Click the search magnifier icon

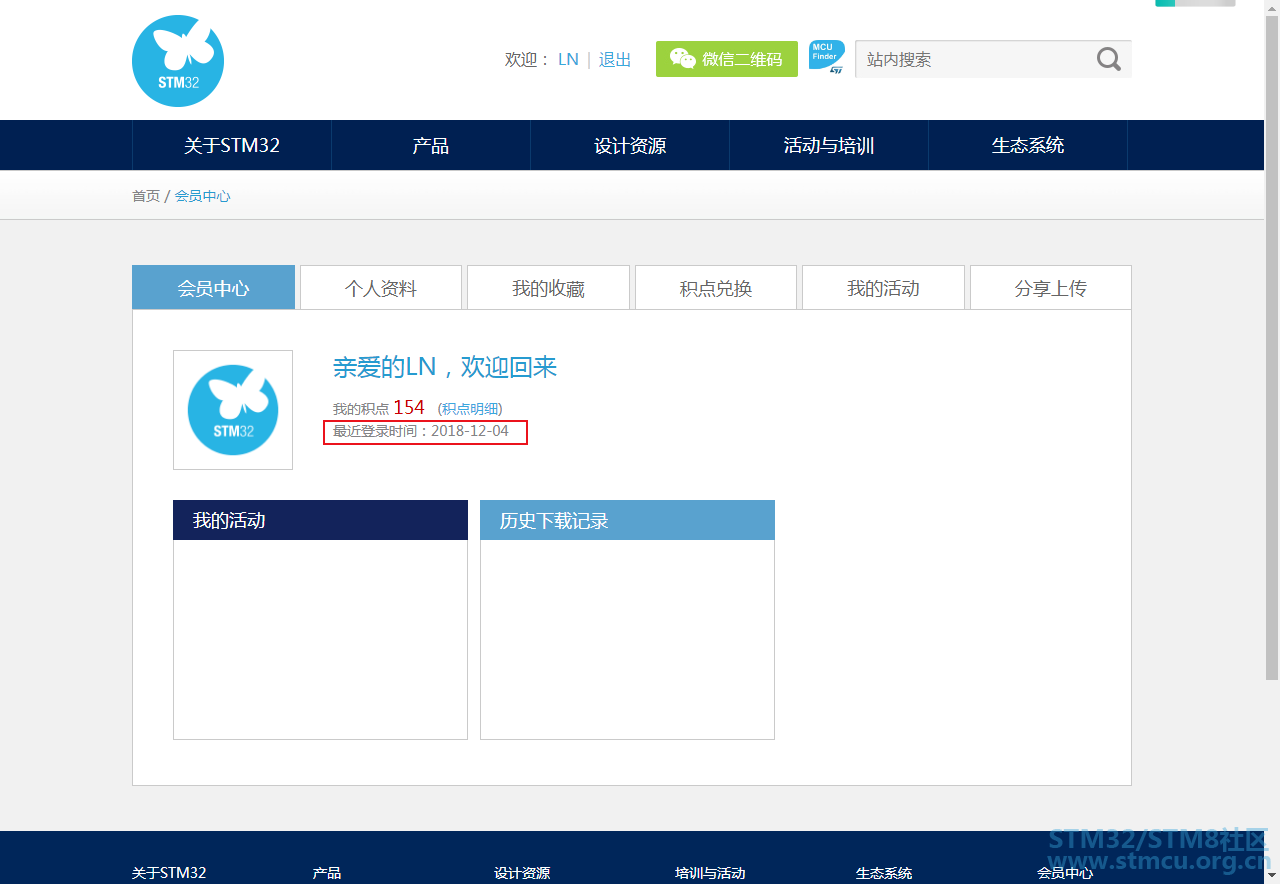pos(1108,59)
